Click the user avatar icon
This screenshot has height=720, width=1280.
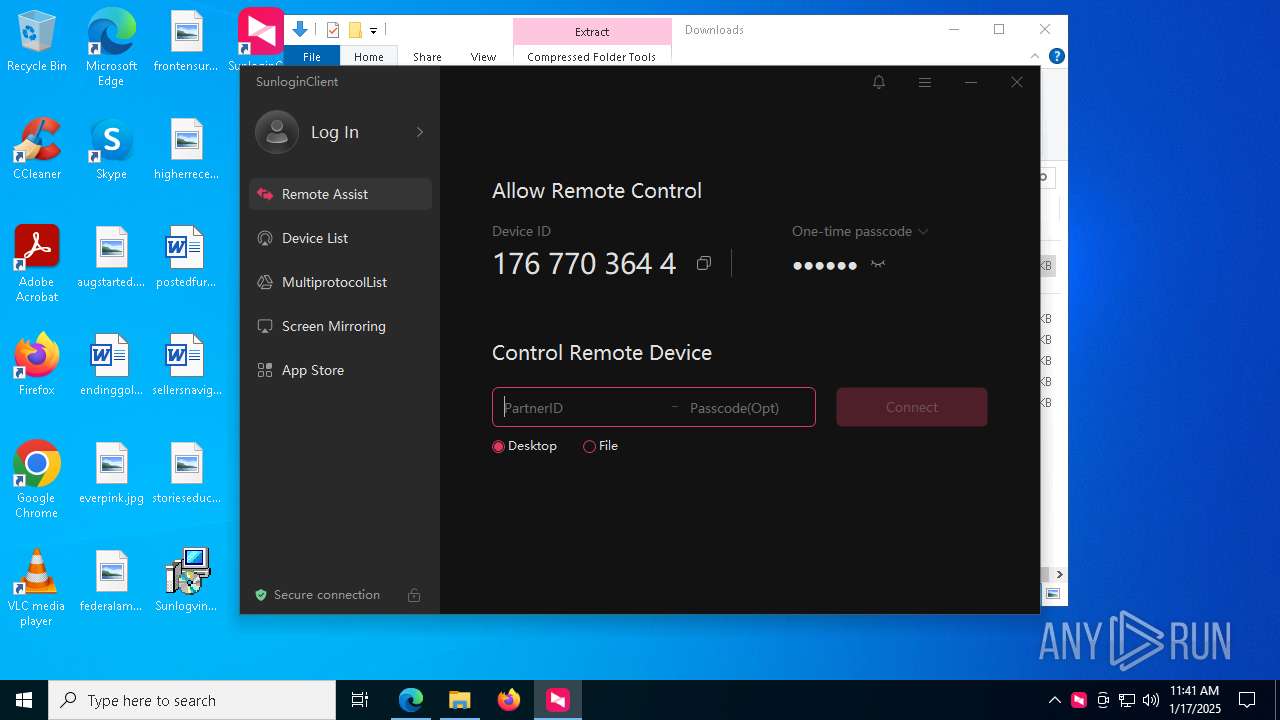[x=277, y=132]
